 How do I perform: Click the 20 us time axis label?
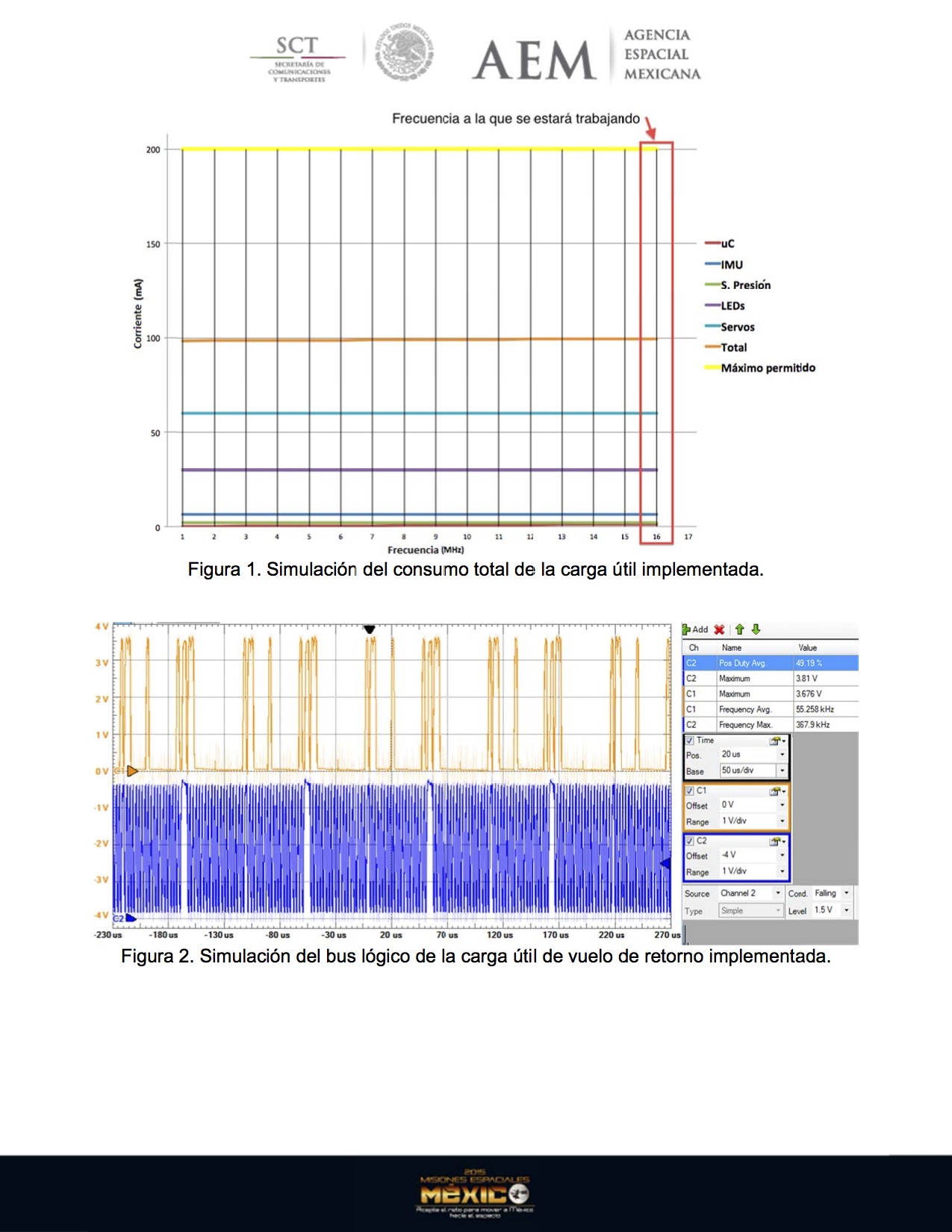pos(391,935)
